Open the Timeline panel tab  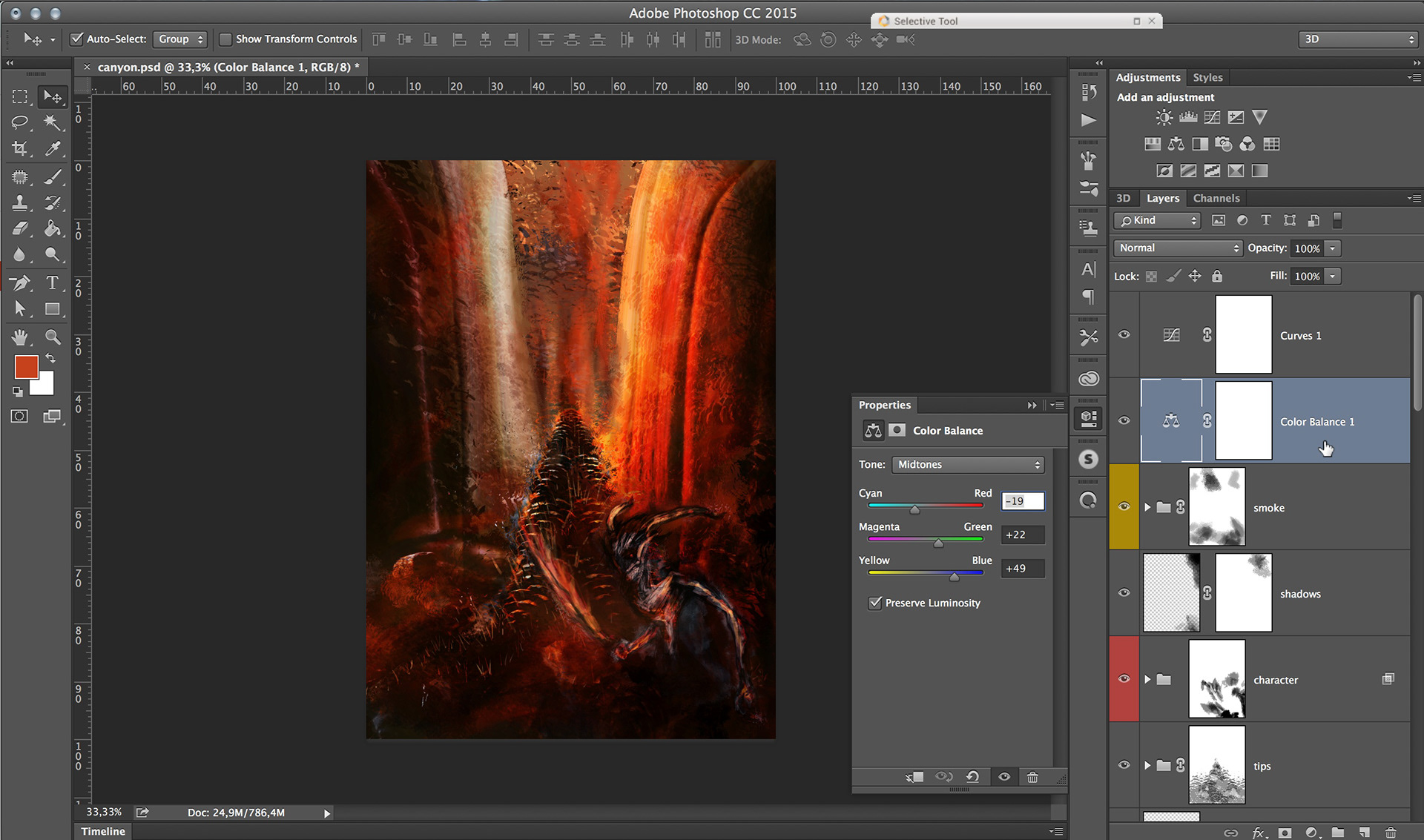point(103,831)
